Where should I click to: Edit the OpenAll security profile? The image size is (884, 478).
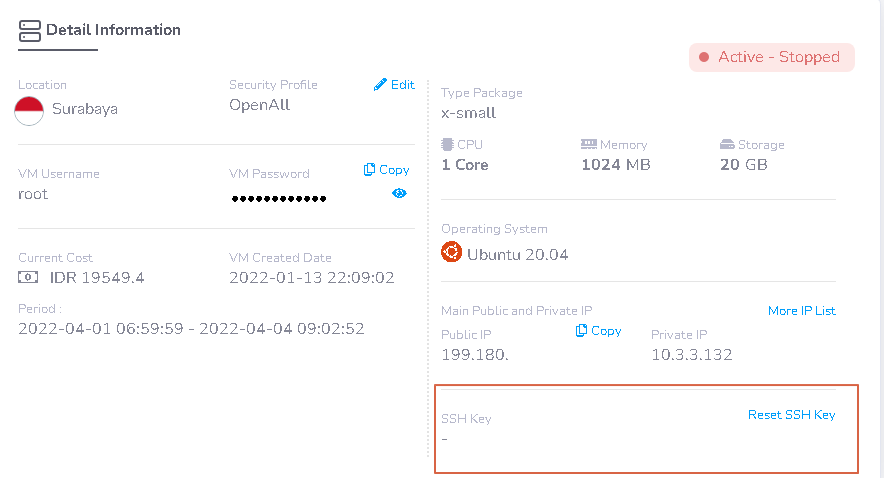click(x=394, y=85)
